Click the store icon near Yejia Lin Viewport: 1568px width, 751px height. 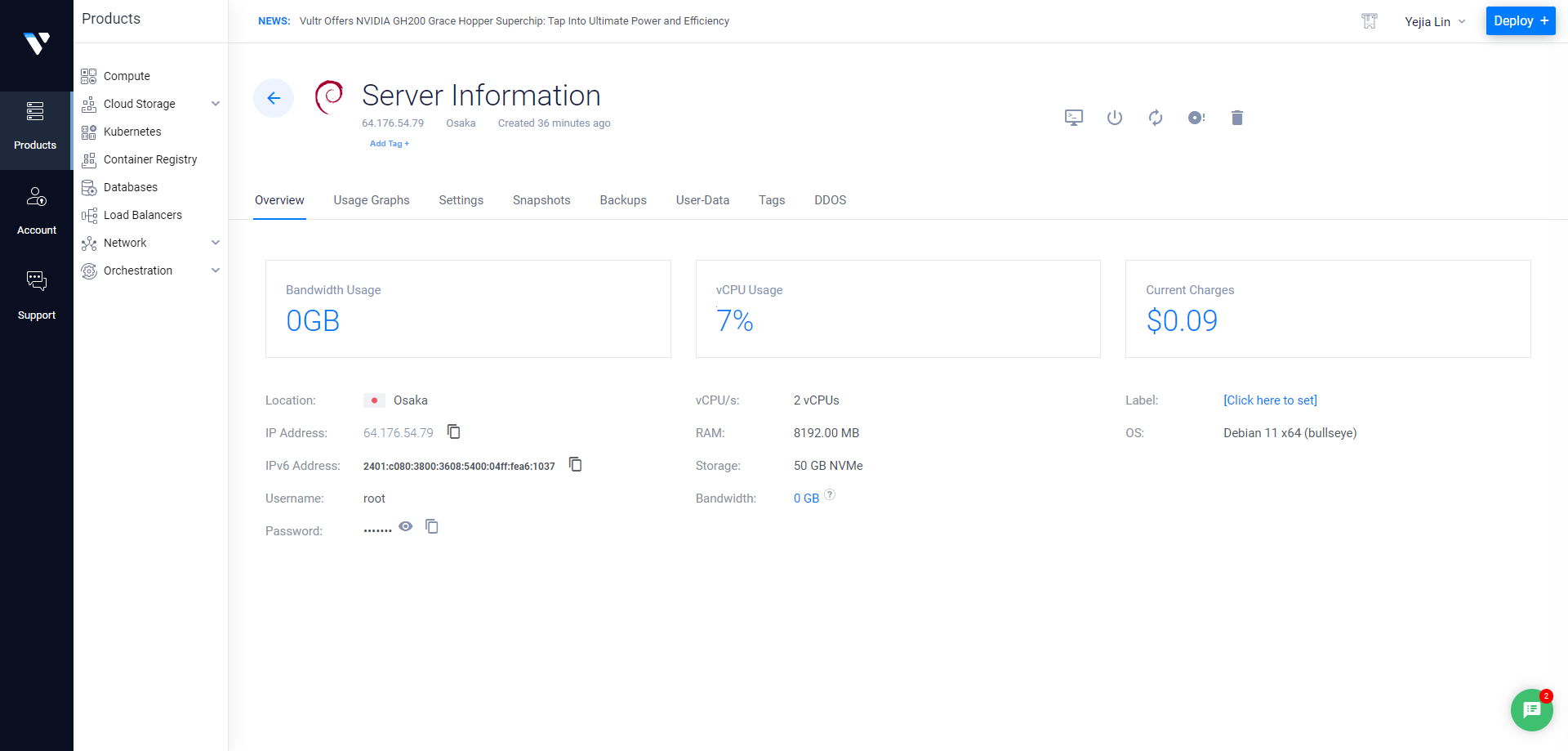click(1370, 21)
